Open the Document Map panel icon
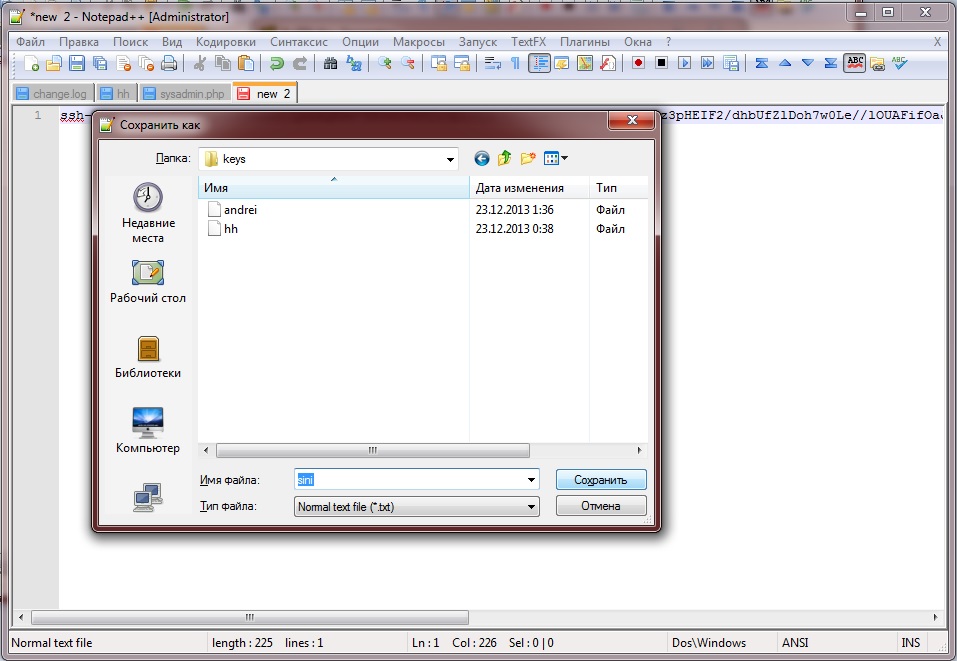Image resolution: width=957 pixels, height=661 pixels. pos(585,63)
